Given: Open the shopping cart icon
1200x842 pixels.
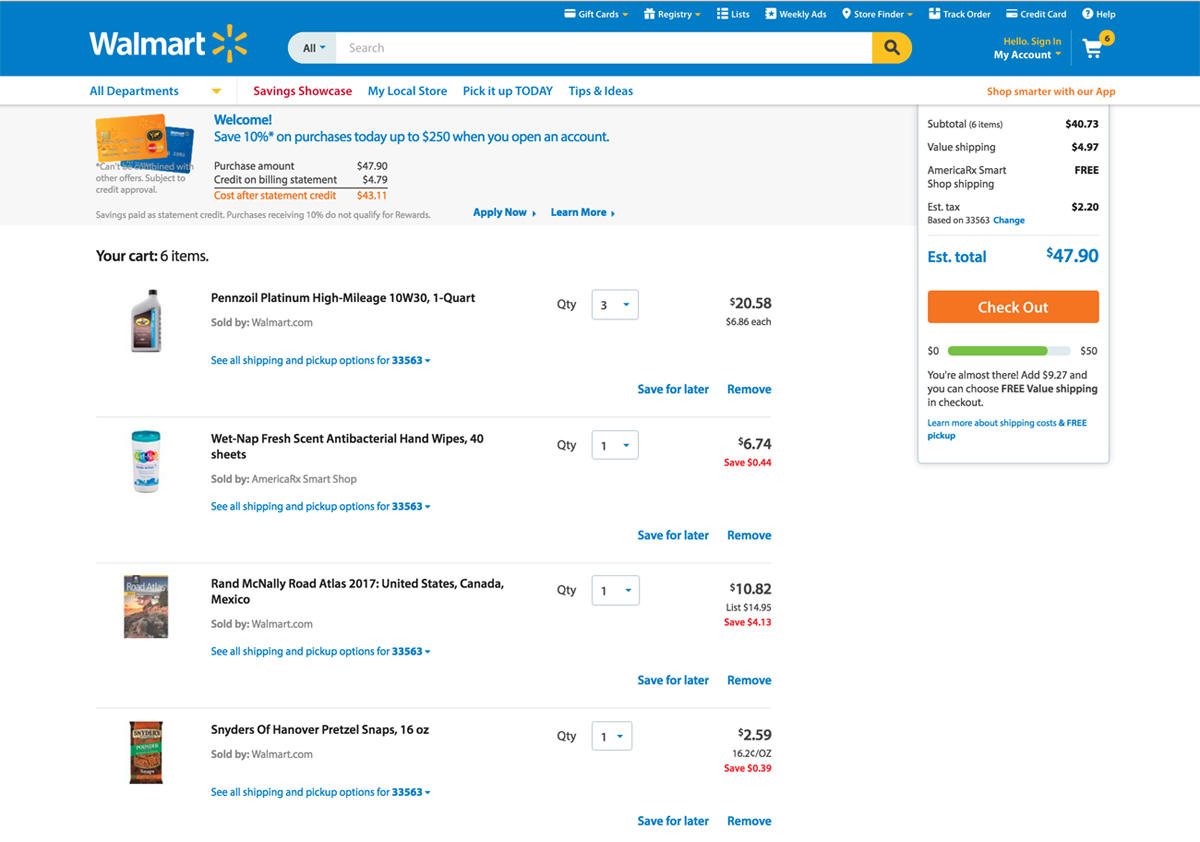Looking at the screenshot, I should pos(1094,47).
